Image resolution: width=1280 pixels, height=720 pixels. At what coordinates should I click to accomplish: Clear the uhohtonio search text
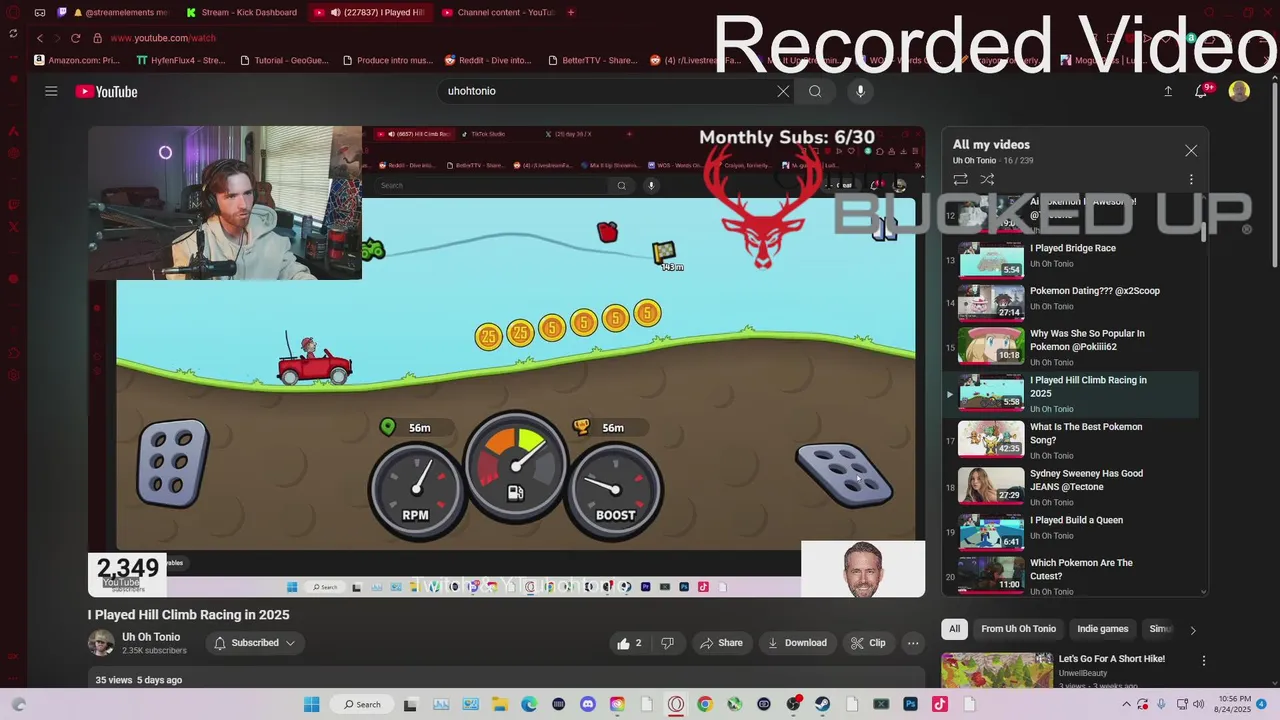coord(783,91)
